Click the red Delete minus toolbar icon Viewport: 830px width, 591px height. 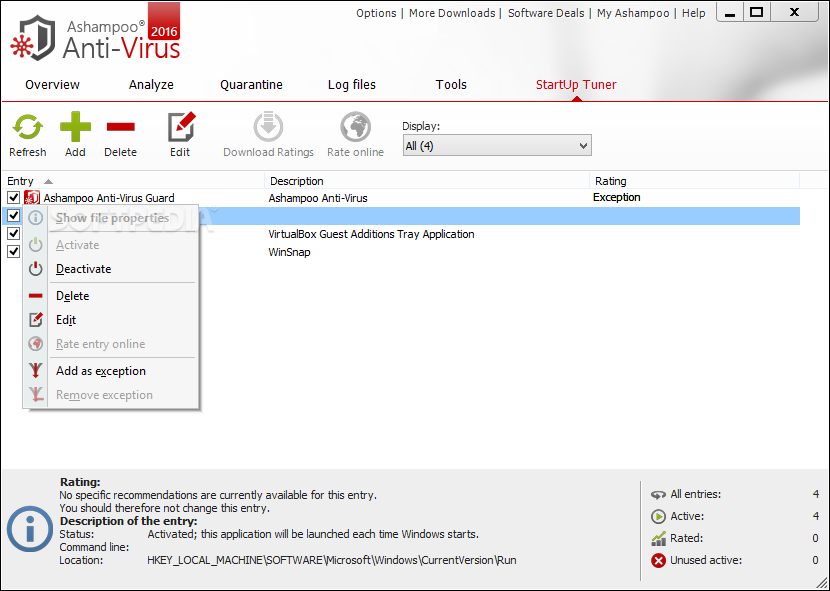point(121,127)
